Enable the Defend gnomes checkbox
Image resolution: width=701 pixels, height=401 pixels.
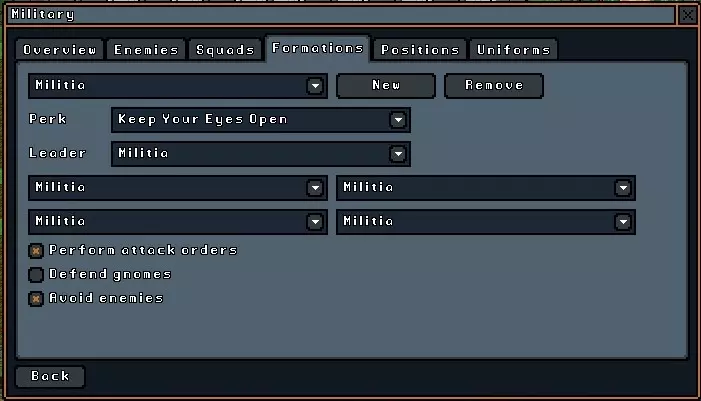tap(36, 274)
